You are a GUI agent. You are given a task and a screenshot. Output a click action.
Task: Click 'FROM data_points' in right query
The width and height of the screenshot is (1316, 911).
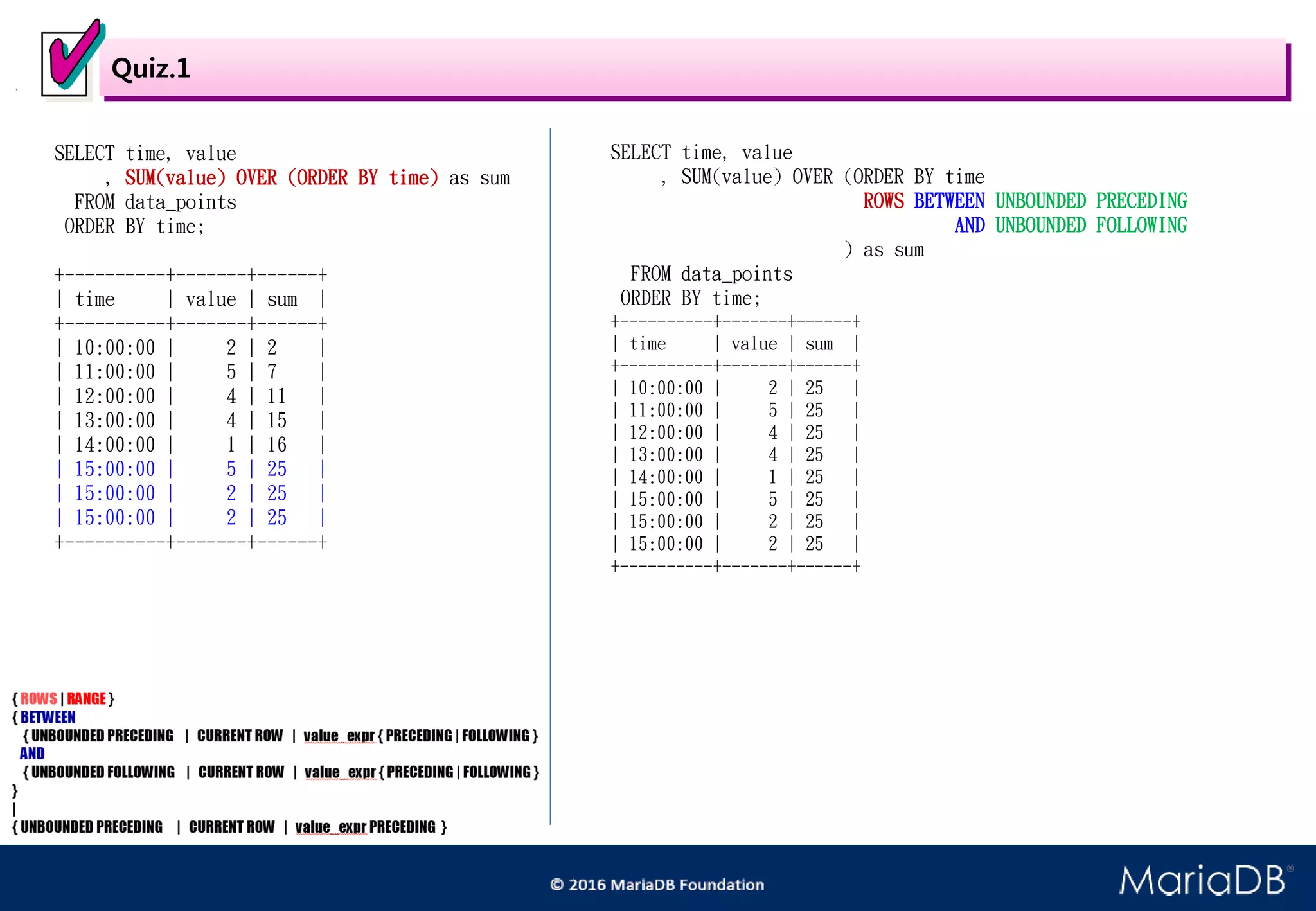pyautogui.click(x=711, y=274)
